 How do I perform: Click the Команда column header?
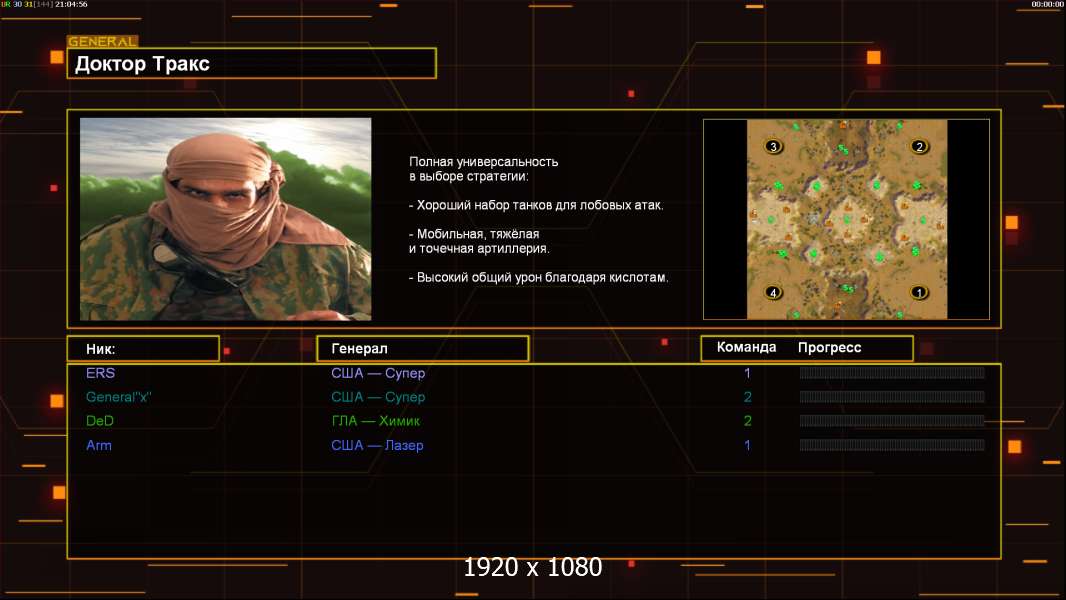[x=746, y=348]
